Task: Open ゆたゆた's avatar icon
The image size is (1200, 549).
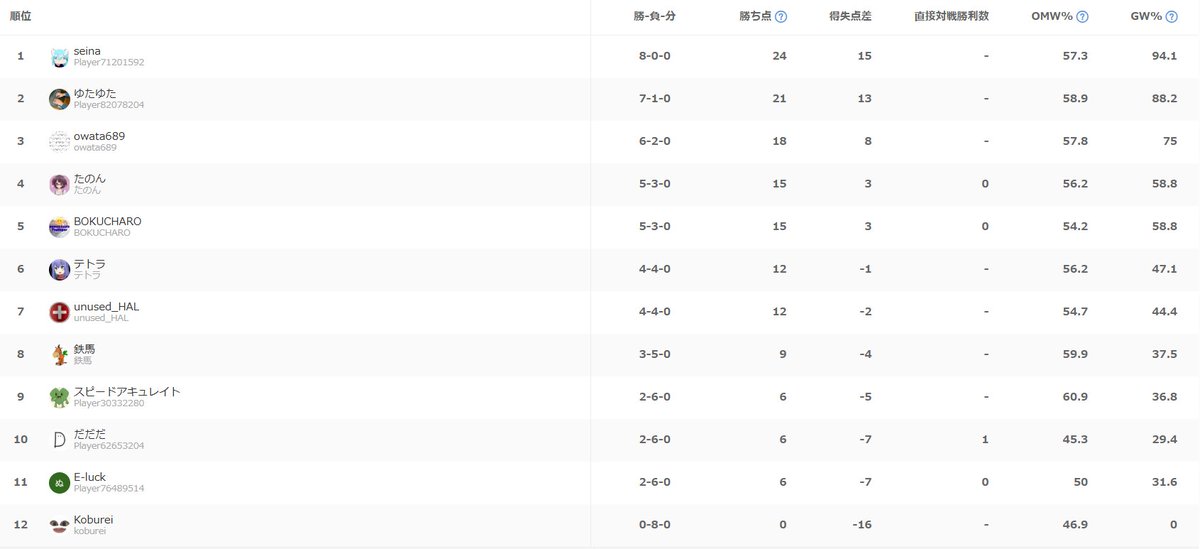Action: tap(60, 99)
